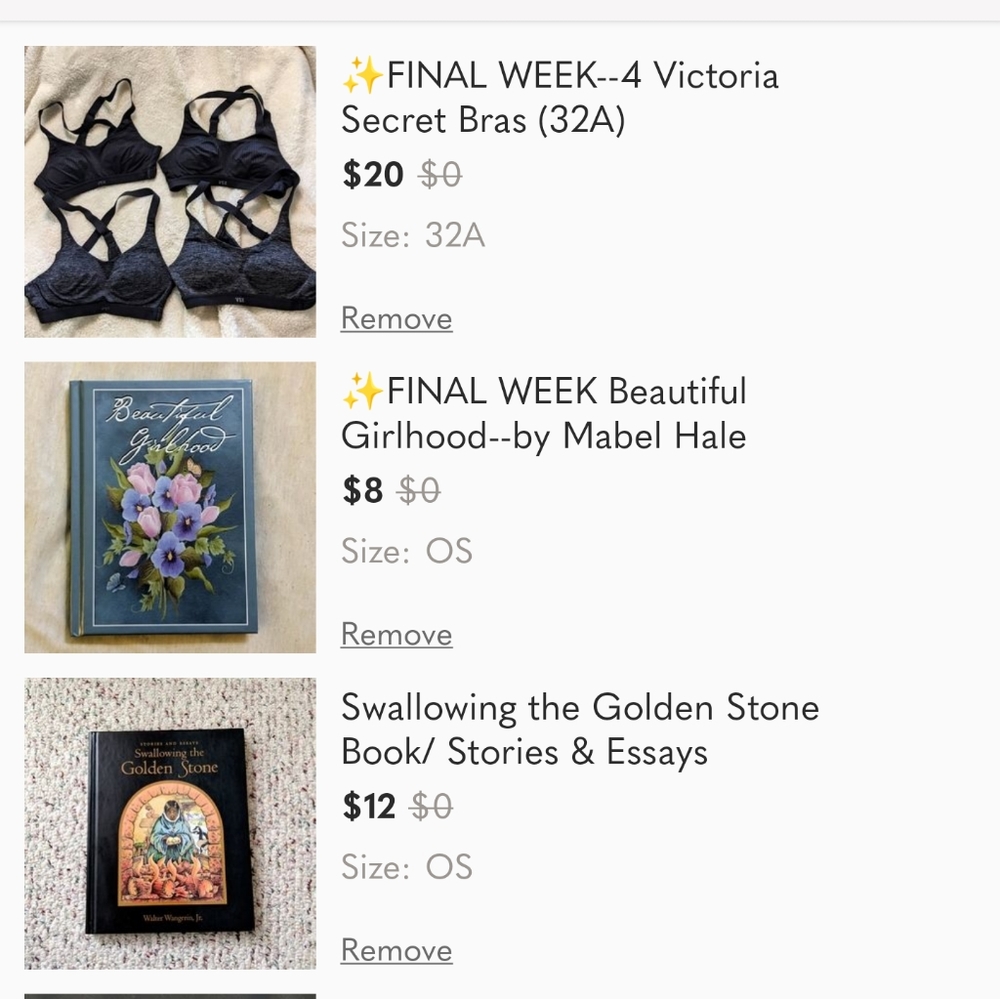1000x999 pixels.
Task: Remove the Swallowing the Golden Stone book
Action: [x=396, y=950]
